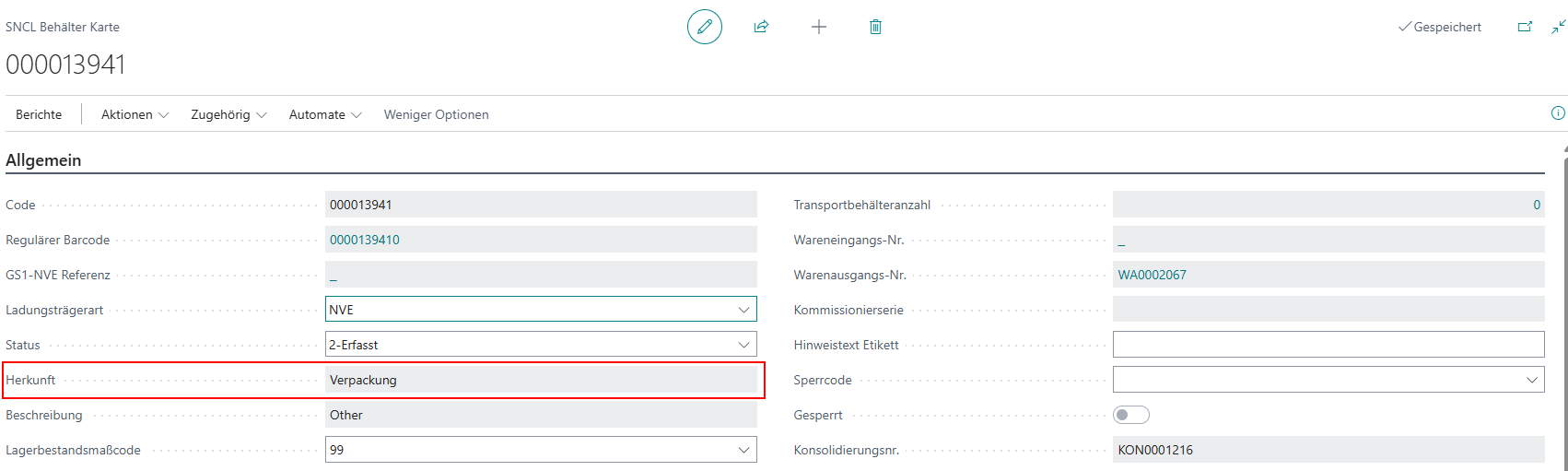Expand the Status dropdown
The image size is (1568, 471).
743,345
